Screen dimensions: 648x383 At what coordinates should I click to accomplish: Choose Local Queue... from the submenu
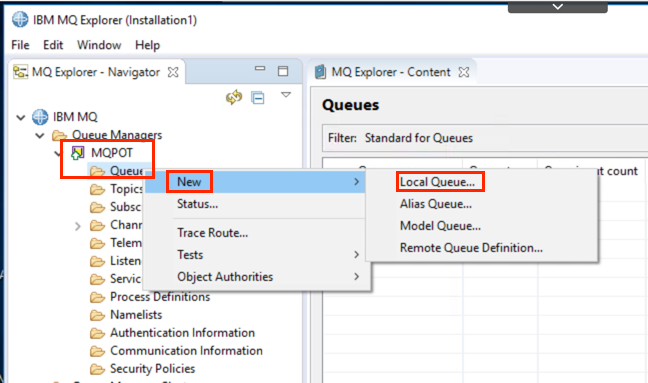click(437, 182)
